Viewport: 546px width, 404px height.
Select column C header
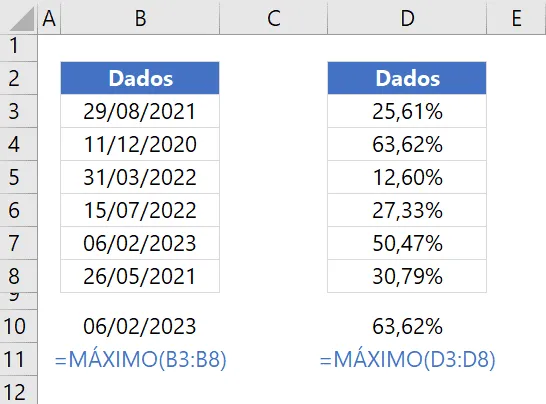pos(274,17)
